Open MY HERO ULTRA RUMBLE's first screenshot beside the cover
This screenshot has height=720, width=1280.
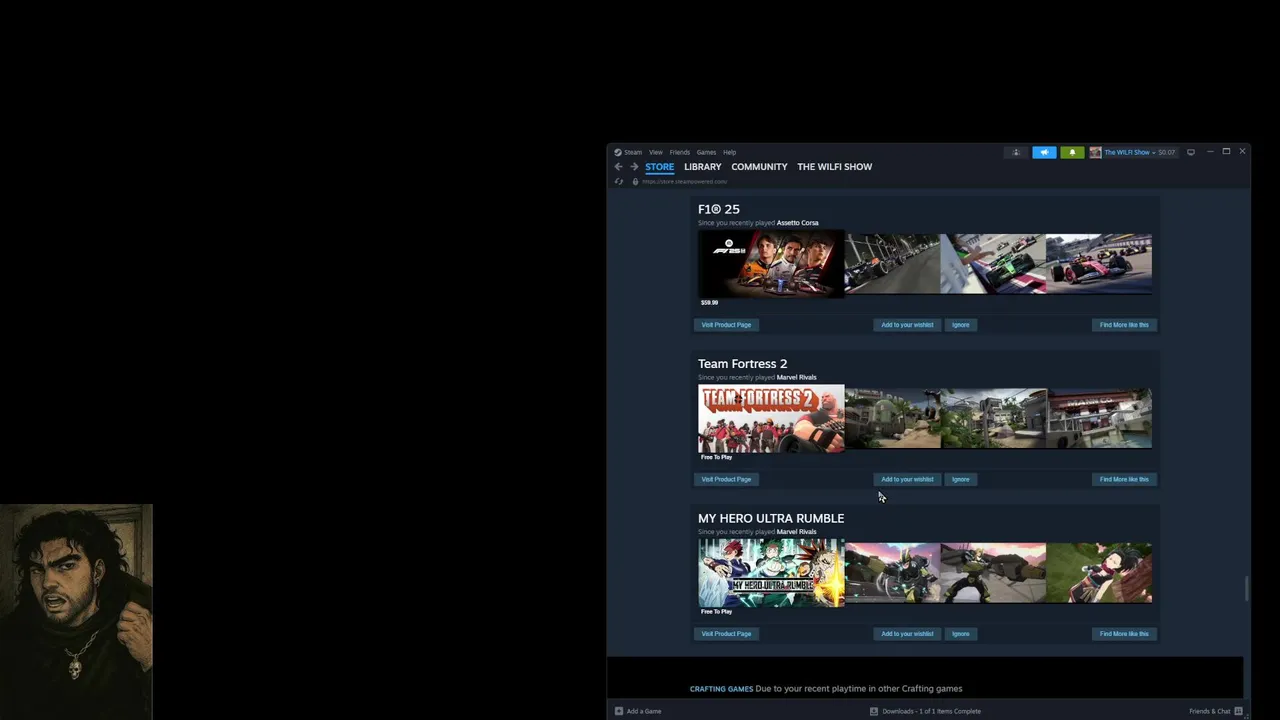tap(892, 573)
